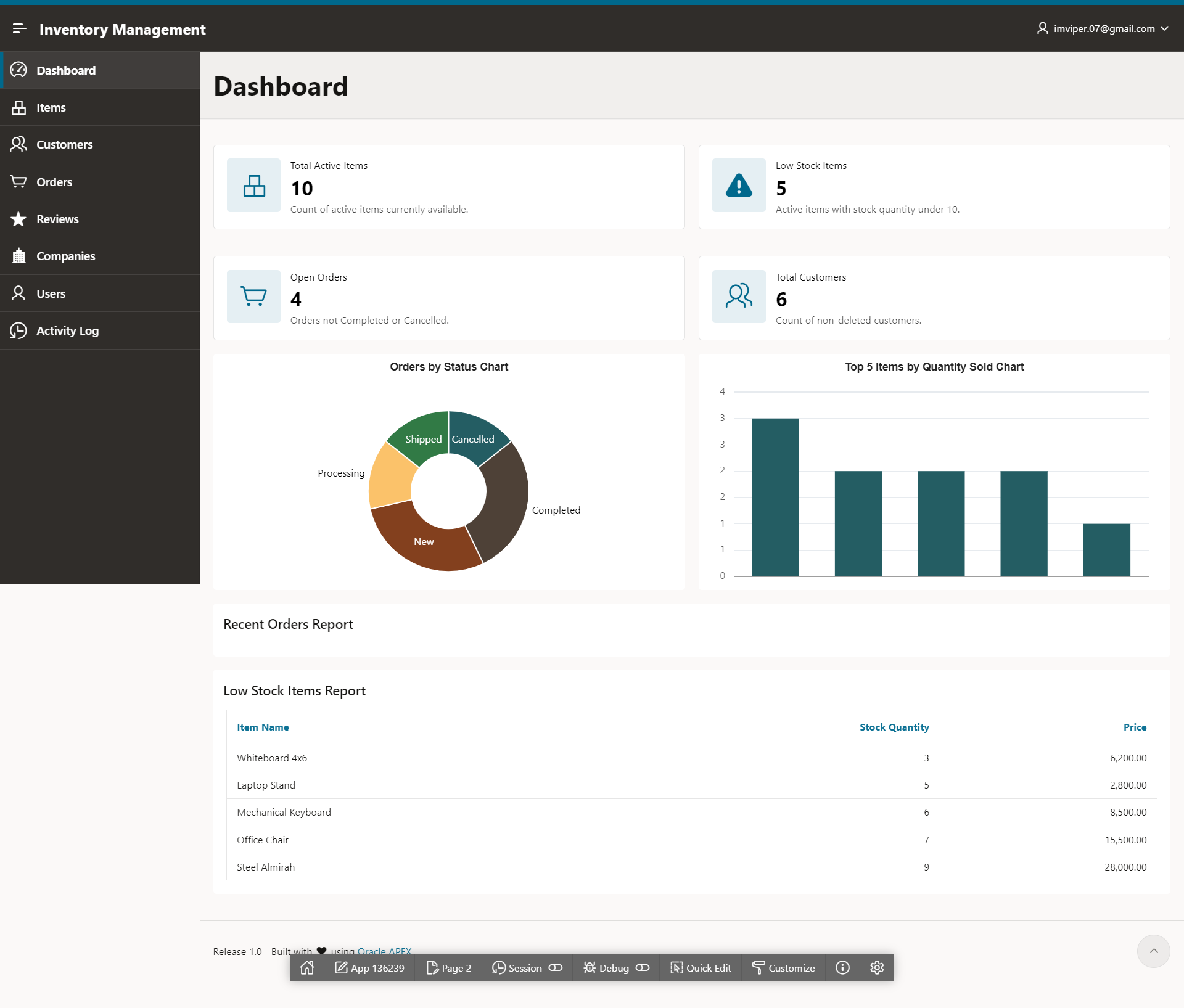1184x1008 pixels.
Task: Click the Items boxes icon in sidebar
Action: click(x=18, y=107)
